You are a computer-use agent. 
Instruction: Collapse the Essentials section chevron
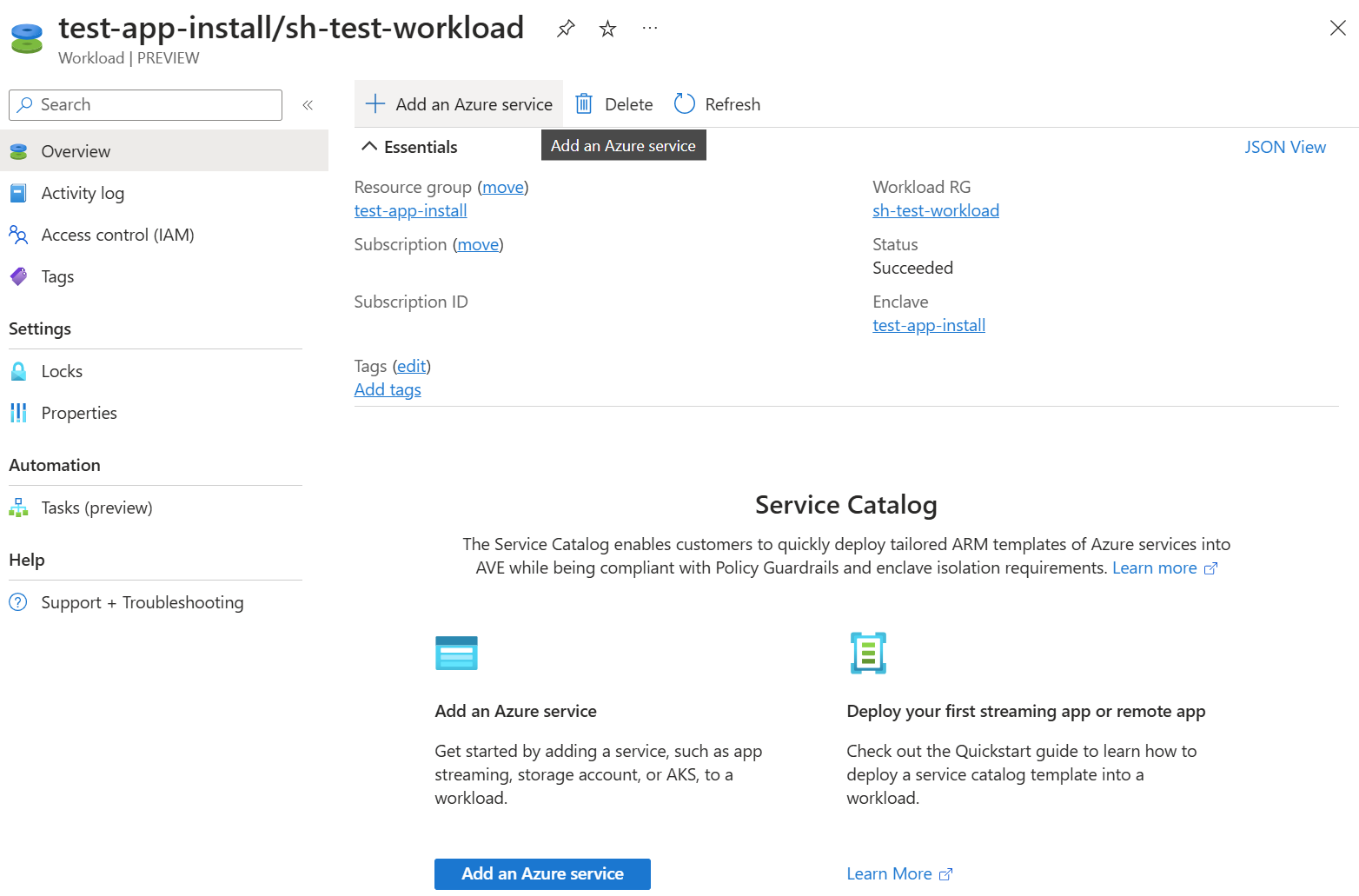coord(369,147)
